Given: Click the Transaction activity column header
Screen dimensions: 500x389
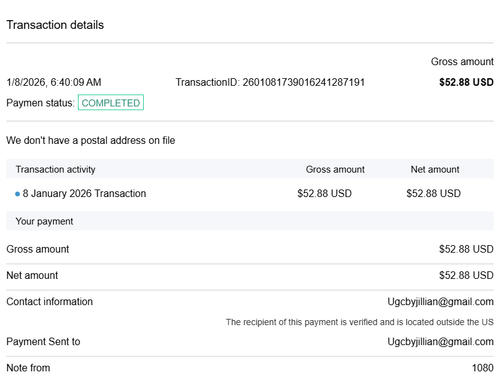Looking at the screenshot, I should coord(56,169).
